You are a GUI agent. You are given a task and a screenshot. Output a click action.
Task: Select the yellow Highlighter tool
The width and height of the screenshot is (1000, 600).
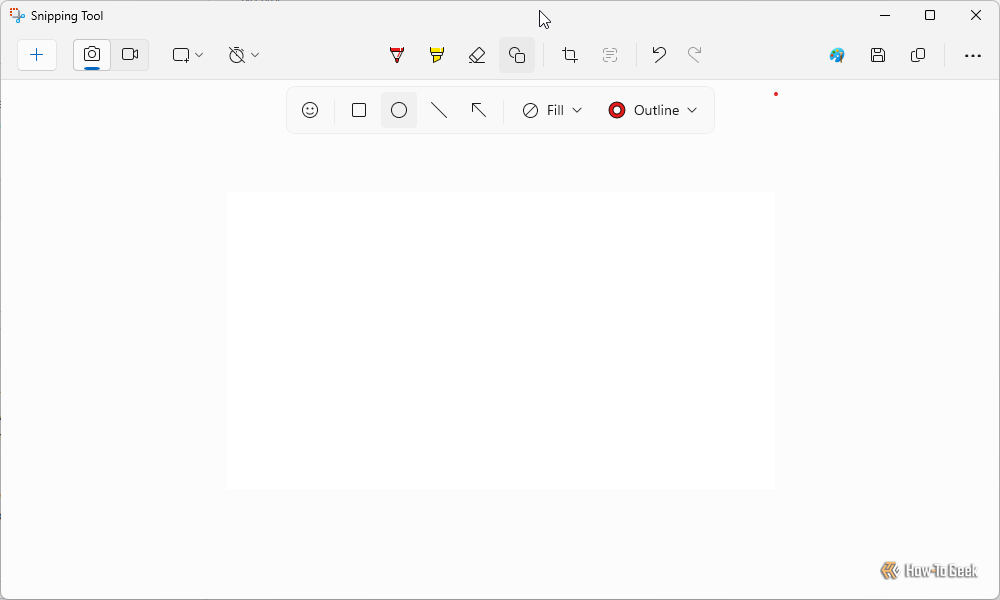tap(437, 55)
